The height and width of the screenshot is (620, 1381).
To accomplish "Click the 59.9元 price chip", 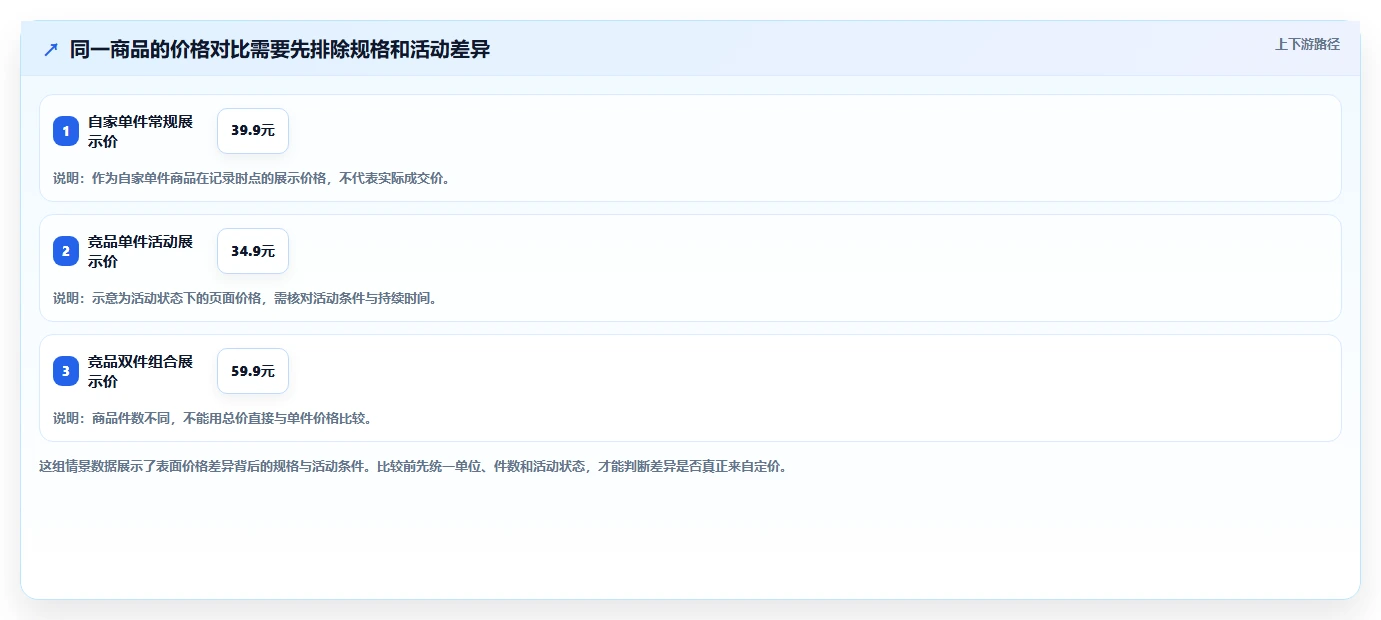I will pos(253,371).
